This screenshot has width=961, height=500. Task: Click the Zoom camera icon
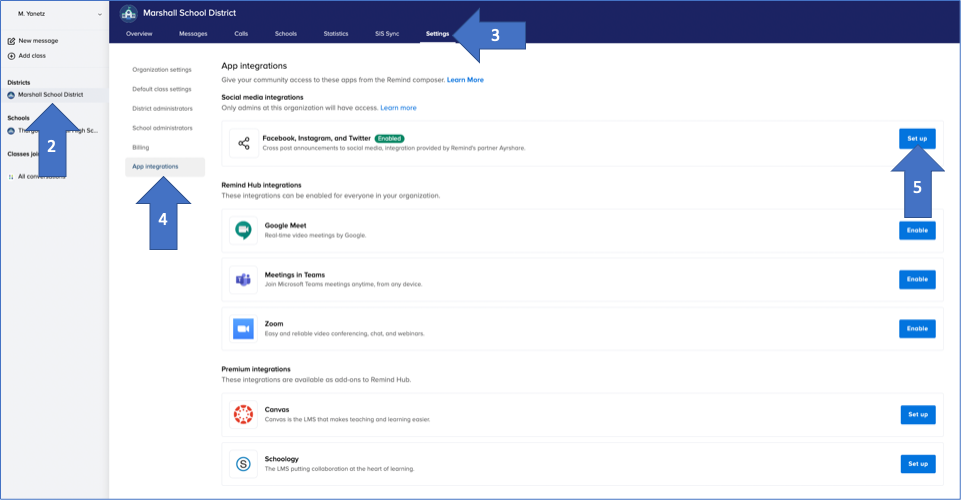pyautogui.click(x=243, y=328)
